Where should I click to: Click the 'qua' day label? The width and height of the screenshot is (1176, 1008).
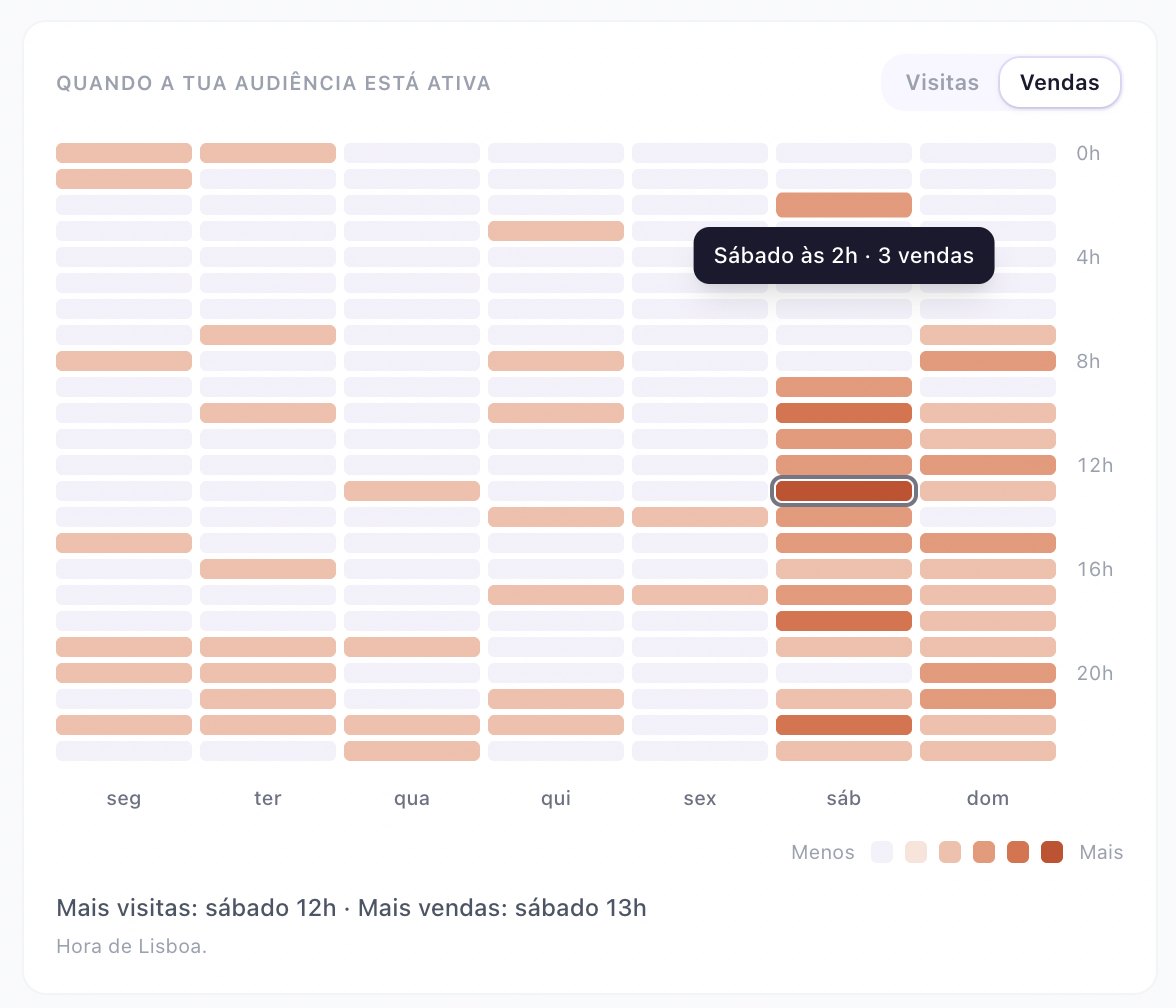click(412, 798)
